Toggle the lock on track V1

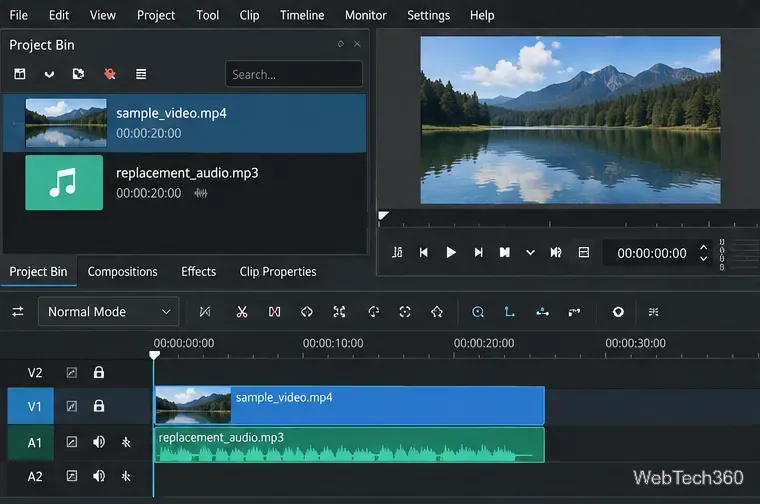99,406
